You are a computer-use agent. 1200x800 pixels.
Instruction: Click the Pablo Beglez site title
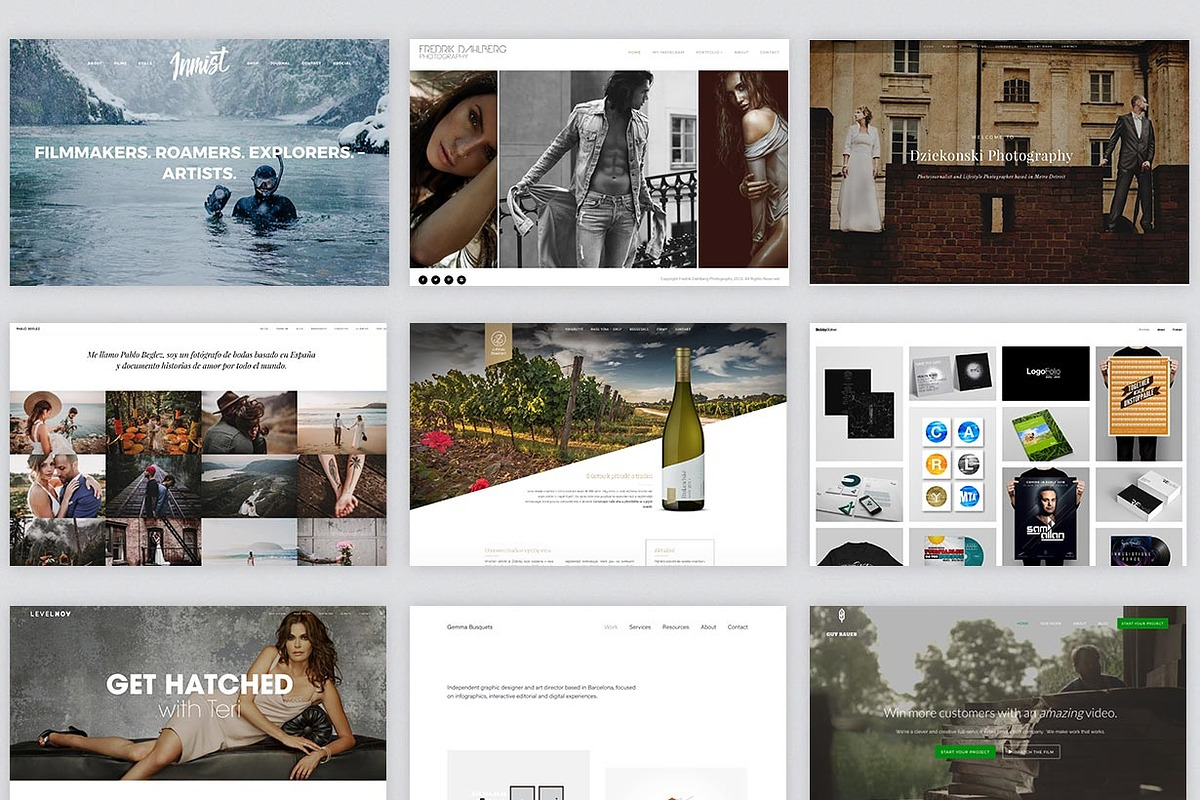click(28, 328)
